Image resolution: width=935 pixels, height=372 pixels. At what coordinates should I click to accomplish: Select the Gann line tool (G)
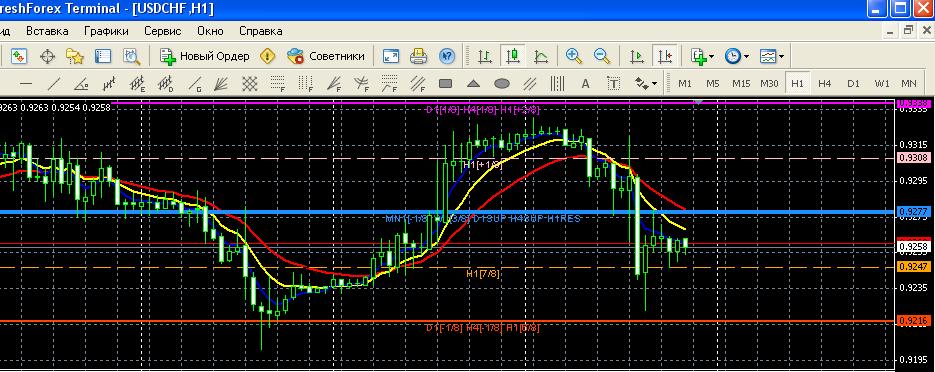pyautogui.click(x=194, y=83)
